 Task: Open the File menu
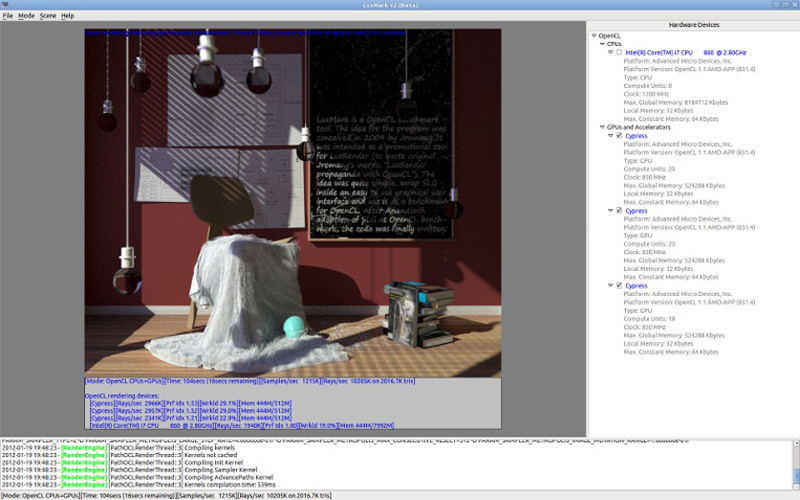tap(8, 16)
